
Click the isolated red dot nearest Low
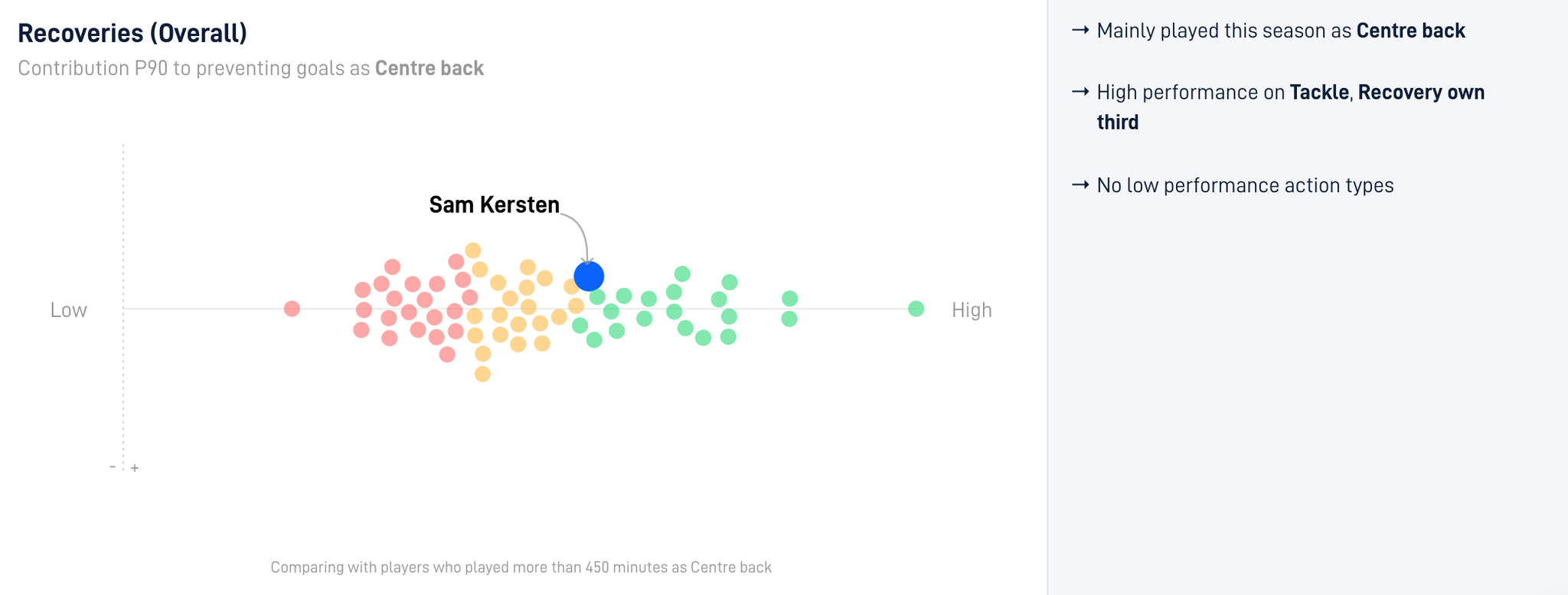pyautogui.click(x=292, y=309)
